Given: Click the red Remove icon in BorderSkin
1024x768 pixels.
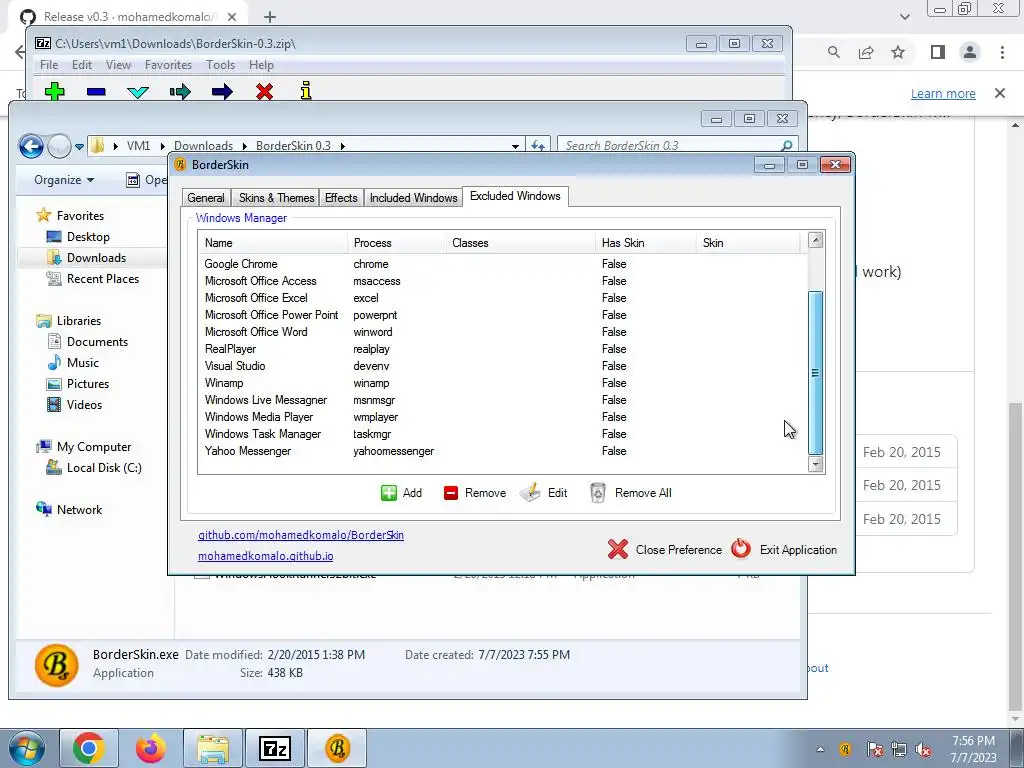Looking at the screenshot, I should tap(451, 493).
